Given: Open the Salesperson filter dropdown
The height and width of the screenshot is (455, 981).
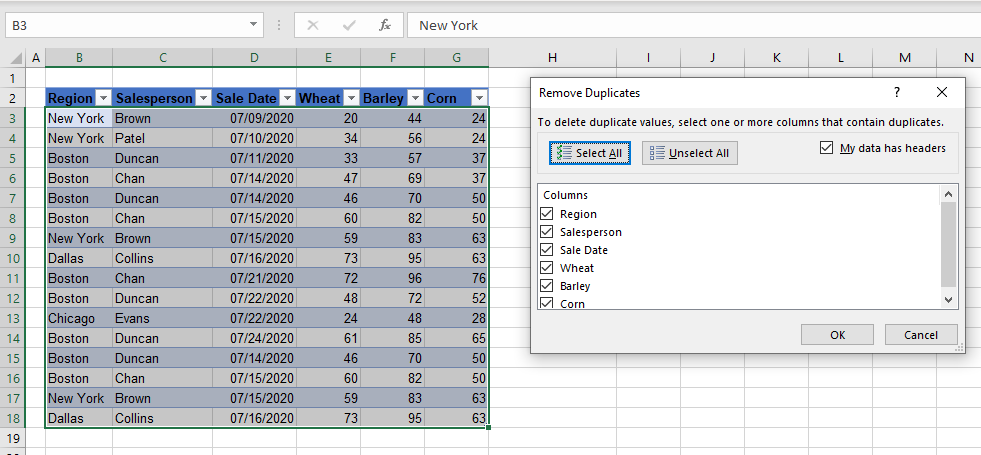Looking at the screenshot, I should 203,98.
